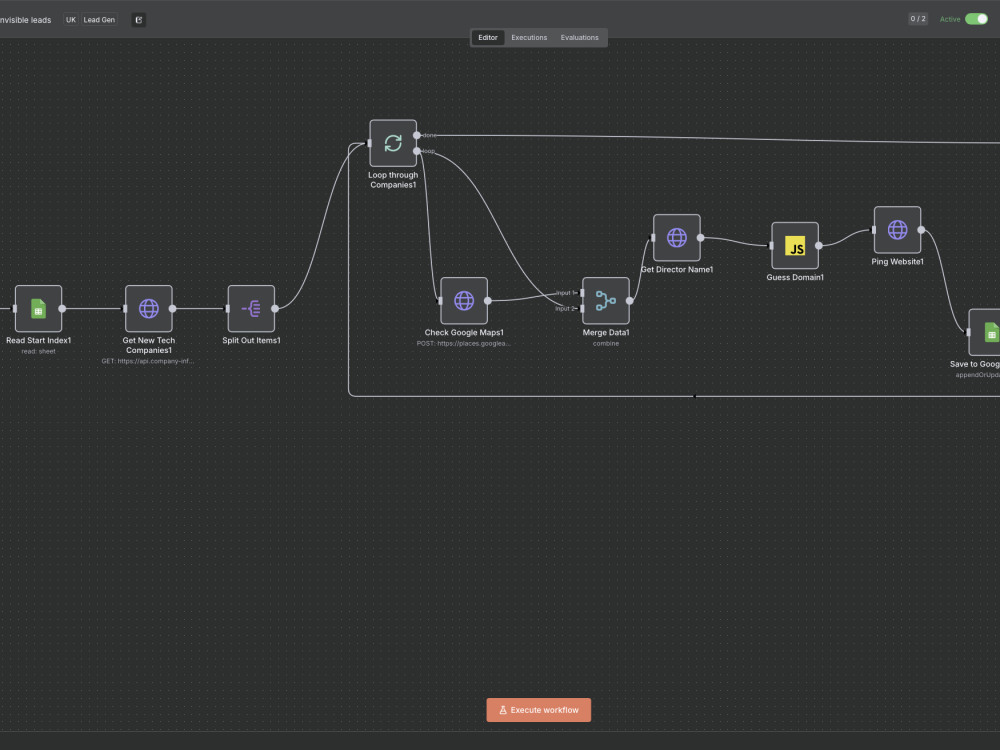The height and width of the screenshot is (750, 1000).
Task: Click the 'POST: https://places.googlea...' subtitle
Action: [x=464, y=344]
